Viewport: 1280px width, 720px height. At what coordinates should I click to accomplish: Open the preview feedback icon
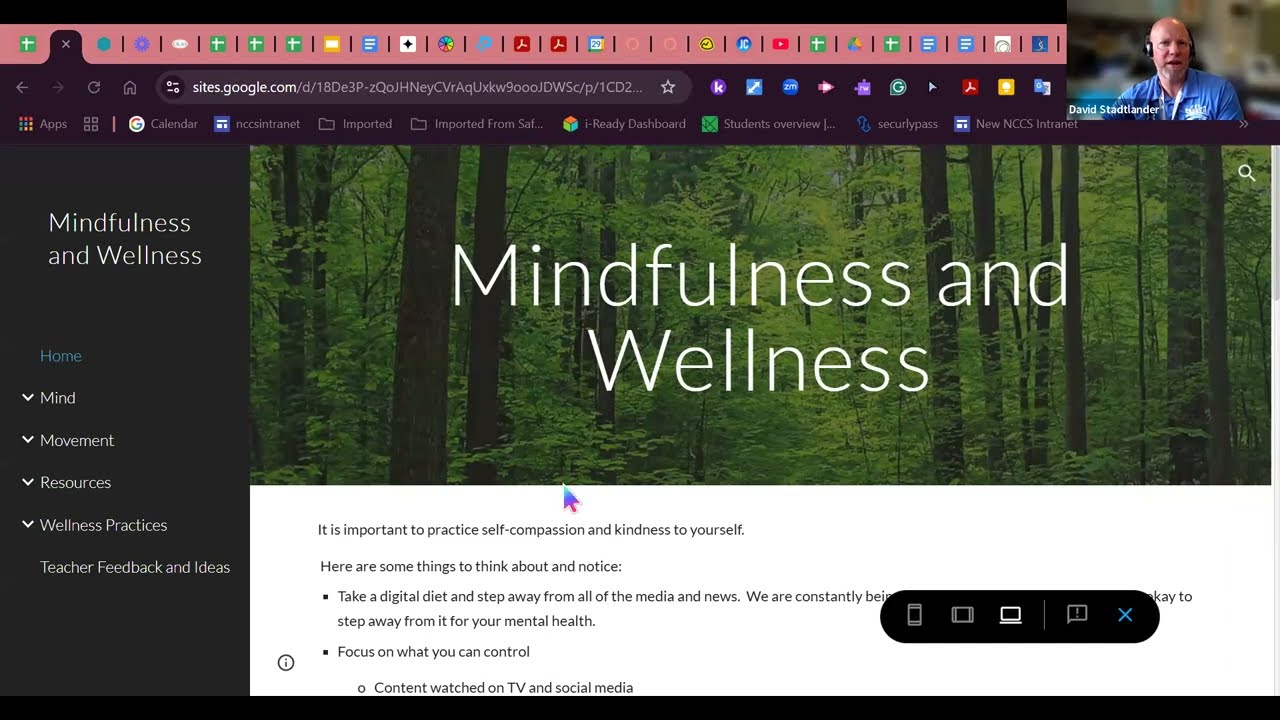(1077, 614)
